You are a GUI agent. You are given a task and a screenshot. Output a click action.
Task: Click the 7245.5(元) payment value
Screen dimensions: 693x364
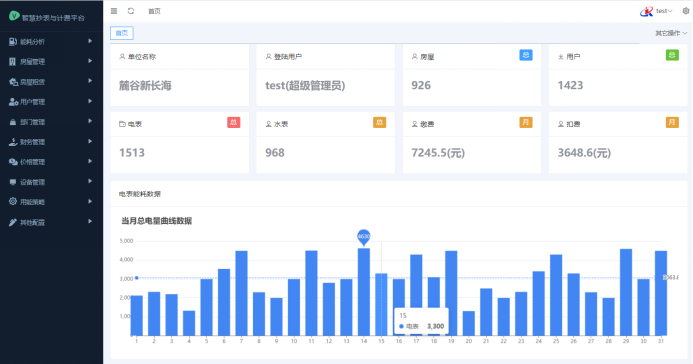tap(438, 153)
